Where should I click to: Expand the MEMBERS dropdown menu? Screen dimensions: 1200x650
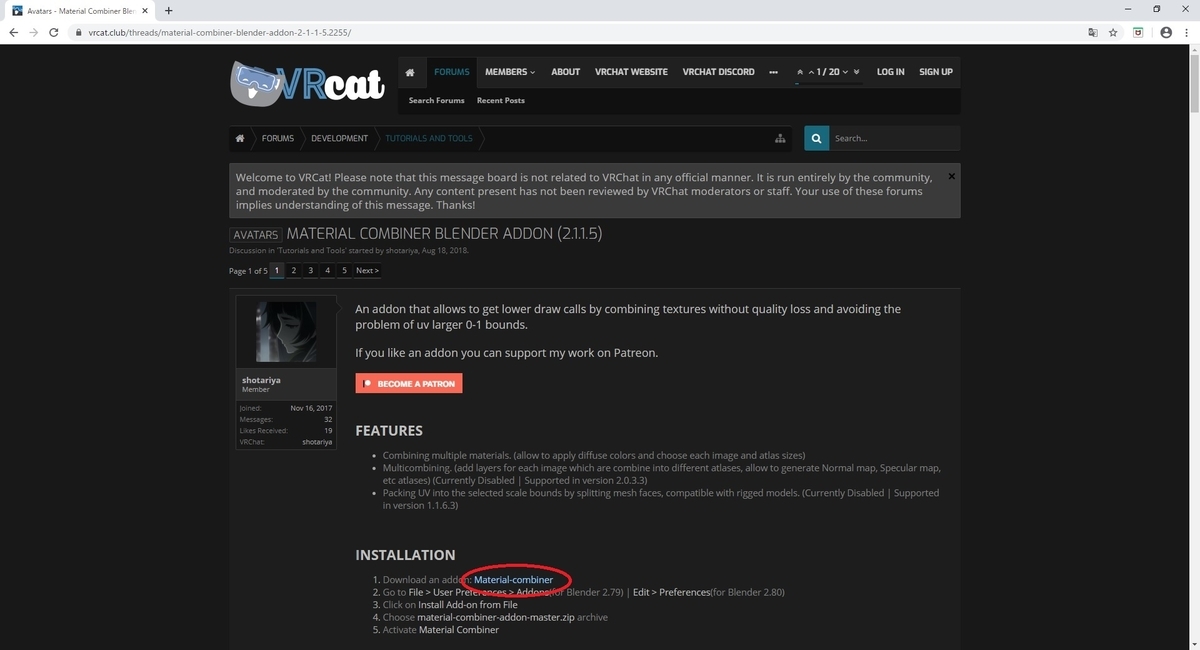tap(510, 72)
